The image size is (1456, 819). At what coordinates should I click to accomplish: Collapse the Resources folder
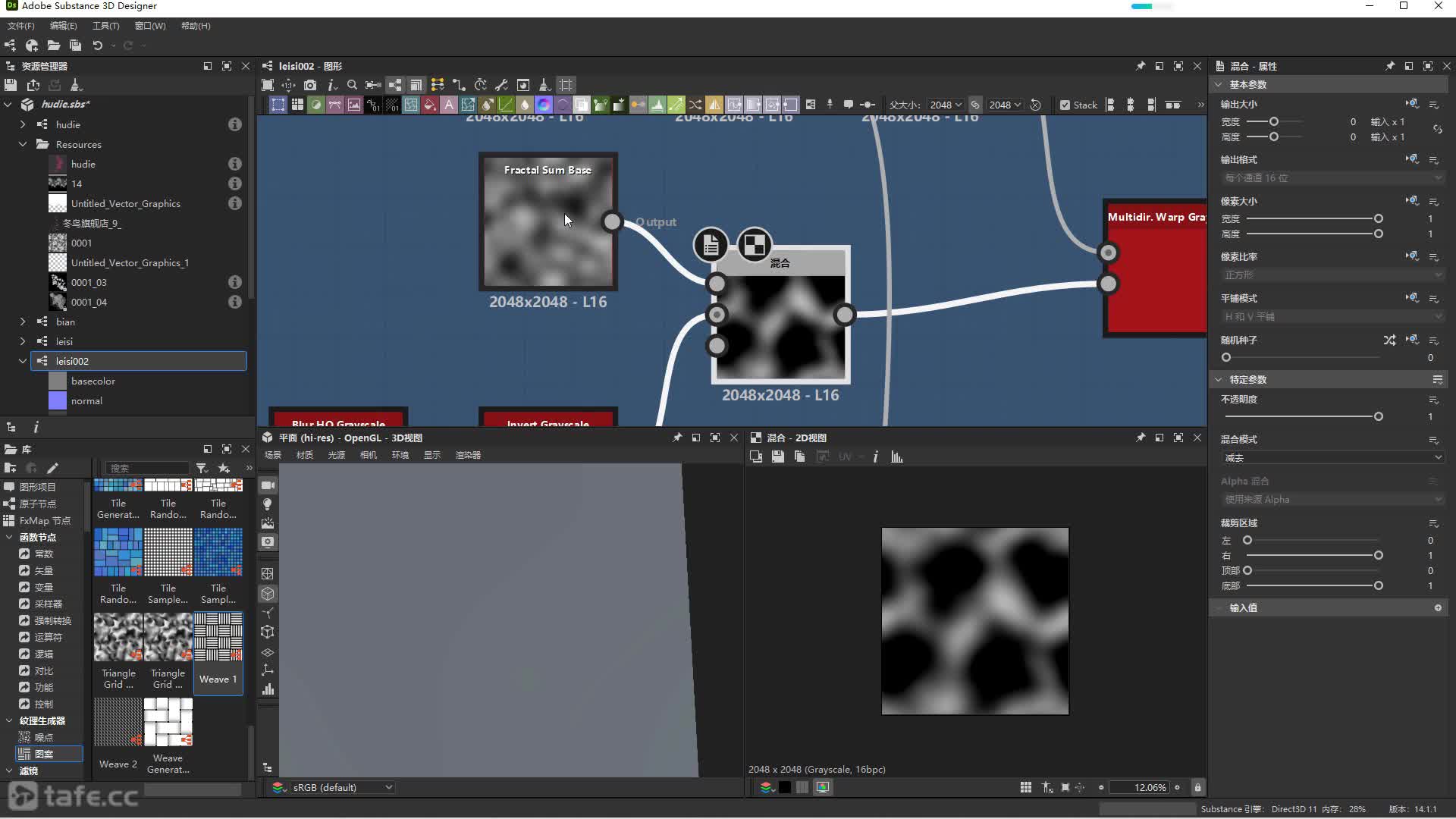click(x=23, y=144)
